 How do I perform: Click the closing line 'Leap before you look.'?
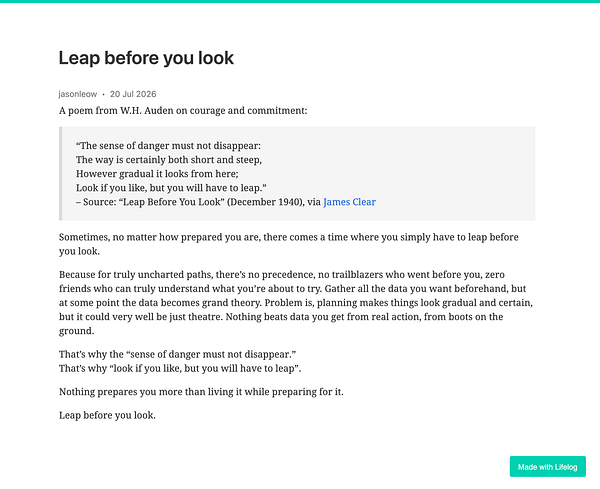107,415
